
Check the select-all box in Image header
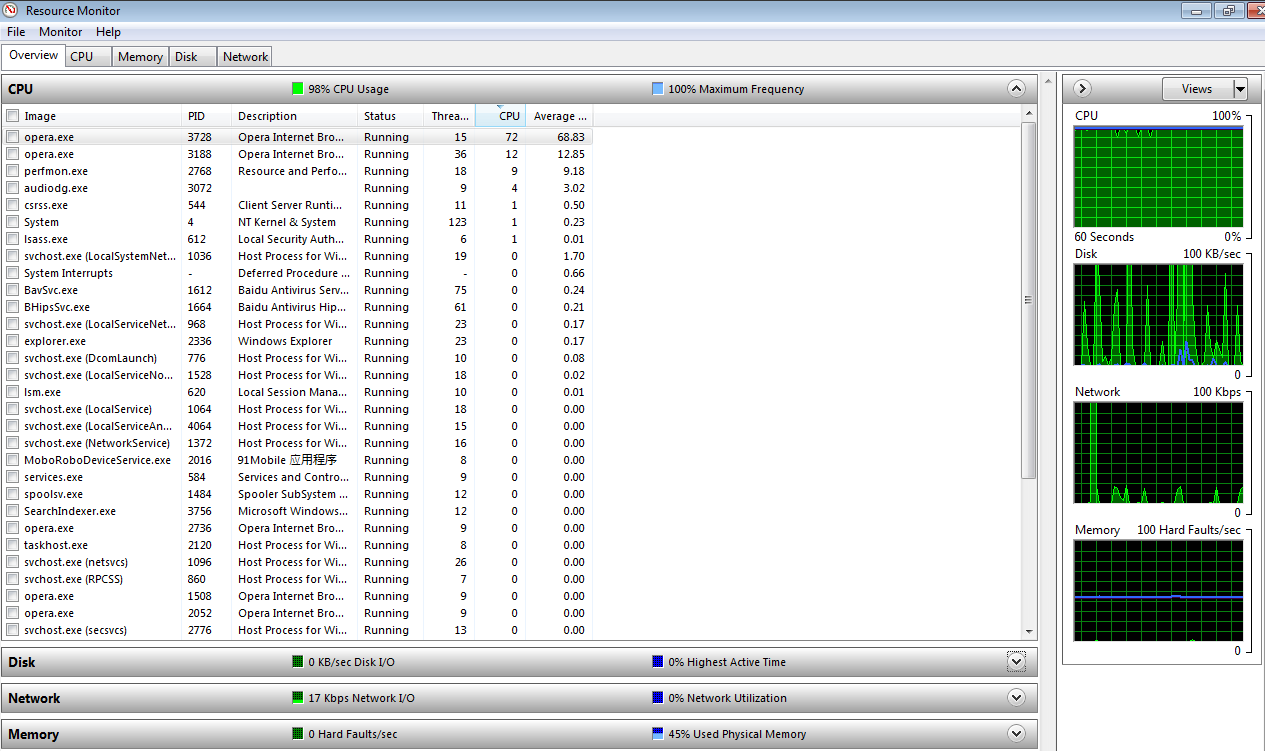coord(13,116)
